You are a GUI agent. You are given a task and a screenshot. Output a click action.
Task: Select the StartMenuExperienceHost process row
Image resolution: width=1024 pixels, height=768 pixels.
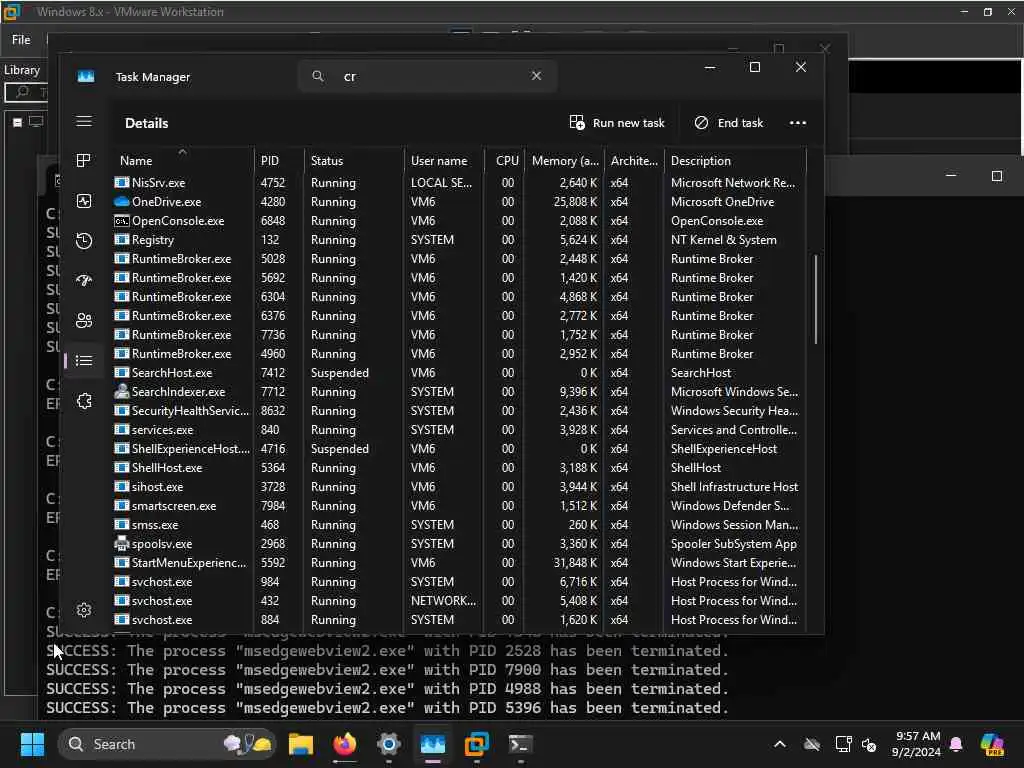click(x=459, y=562)
